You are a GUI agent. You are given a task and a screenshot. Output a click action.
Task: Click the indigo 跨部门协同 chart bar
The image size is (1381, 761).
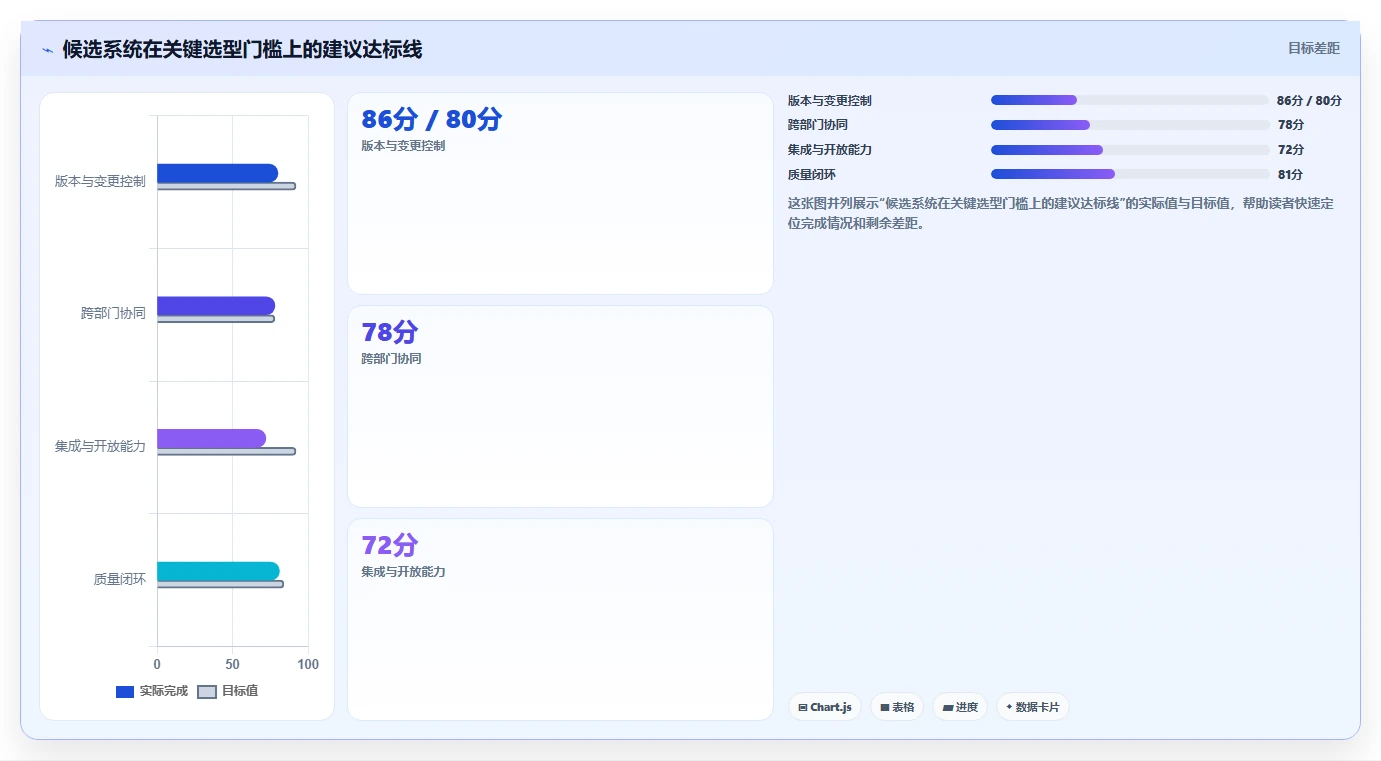(x=216, y=306)
